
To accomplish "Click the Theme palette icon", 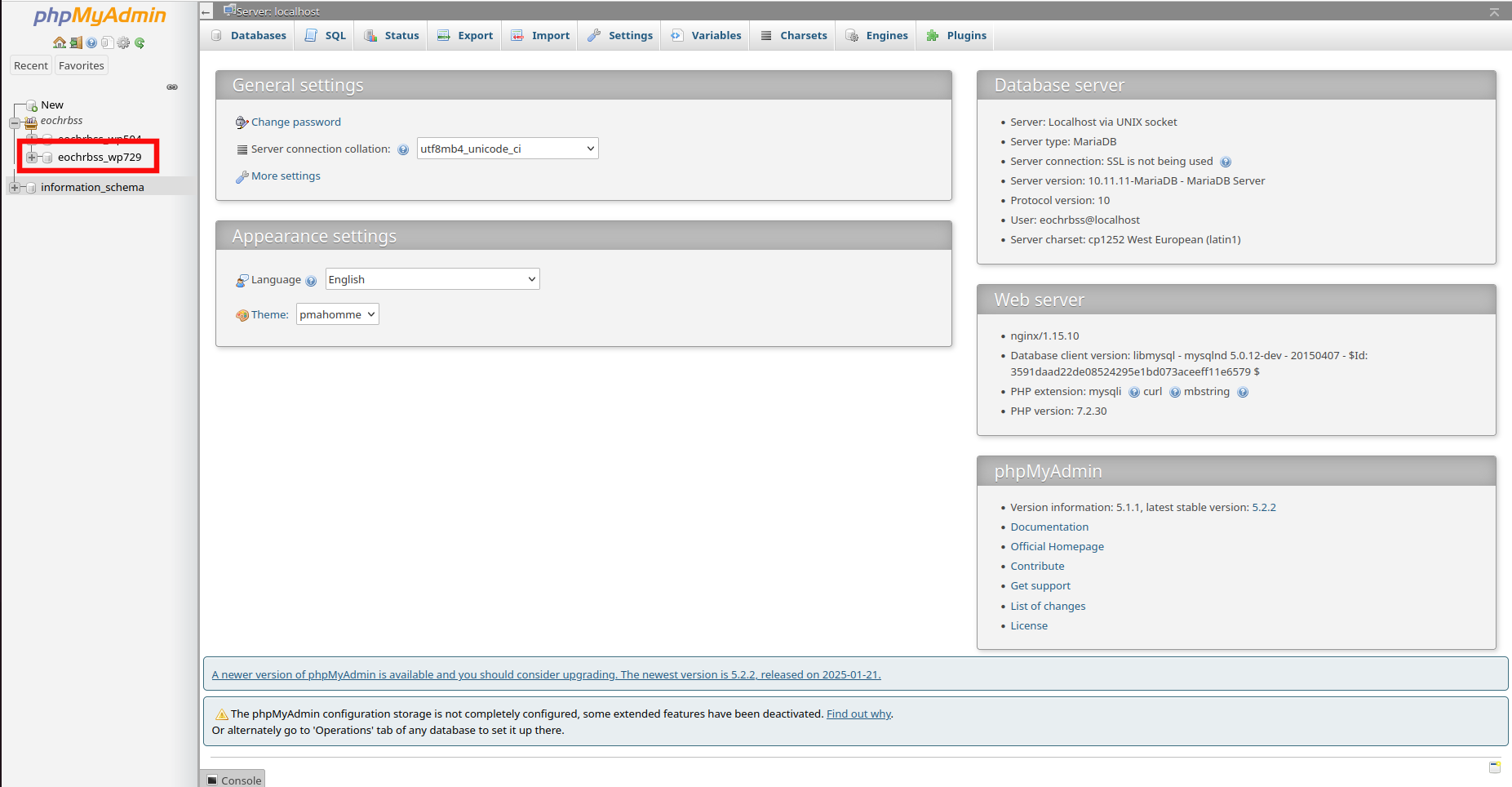I will tap(242, 315).
